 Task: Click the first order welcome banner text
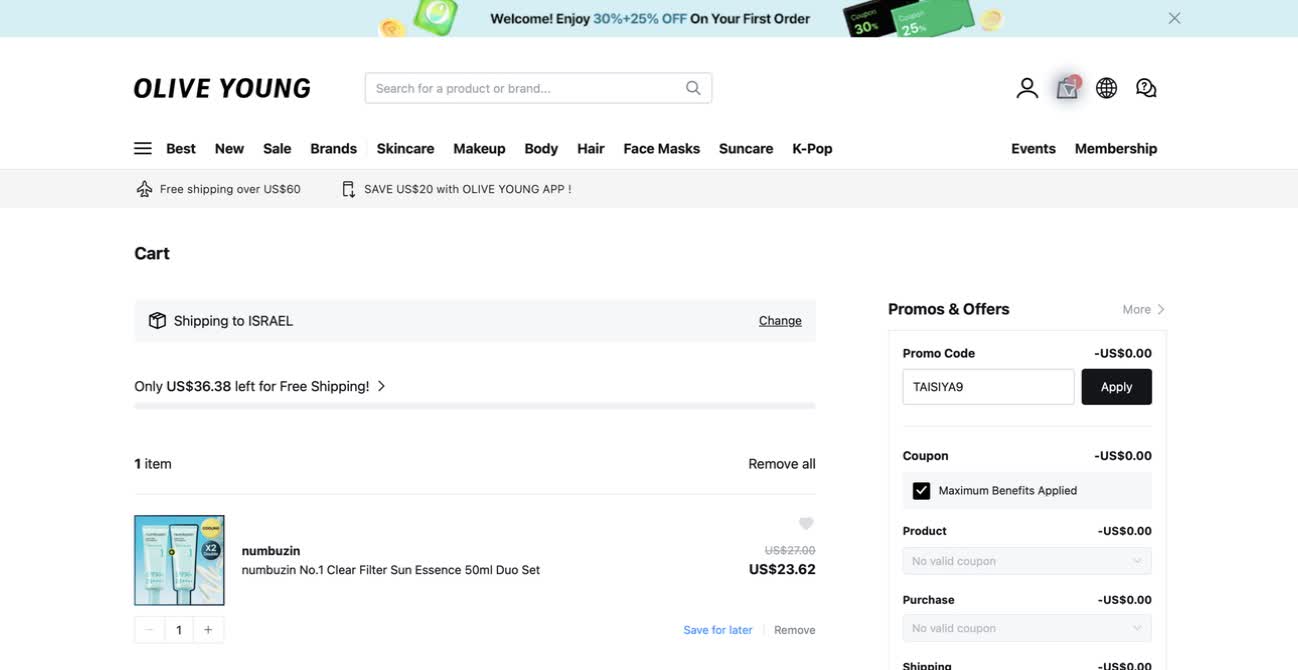pos(650,18)
